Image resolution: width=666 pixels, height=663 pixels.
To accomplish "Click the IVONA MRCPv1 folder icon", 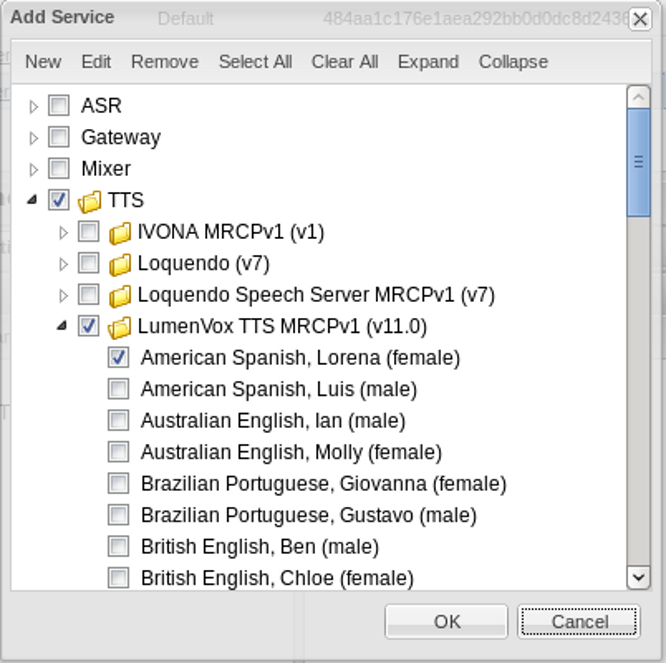I will [120, 232].
